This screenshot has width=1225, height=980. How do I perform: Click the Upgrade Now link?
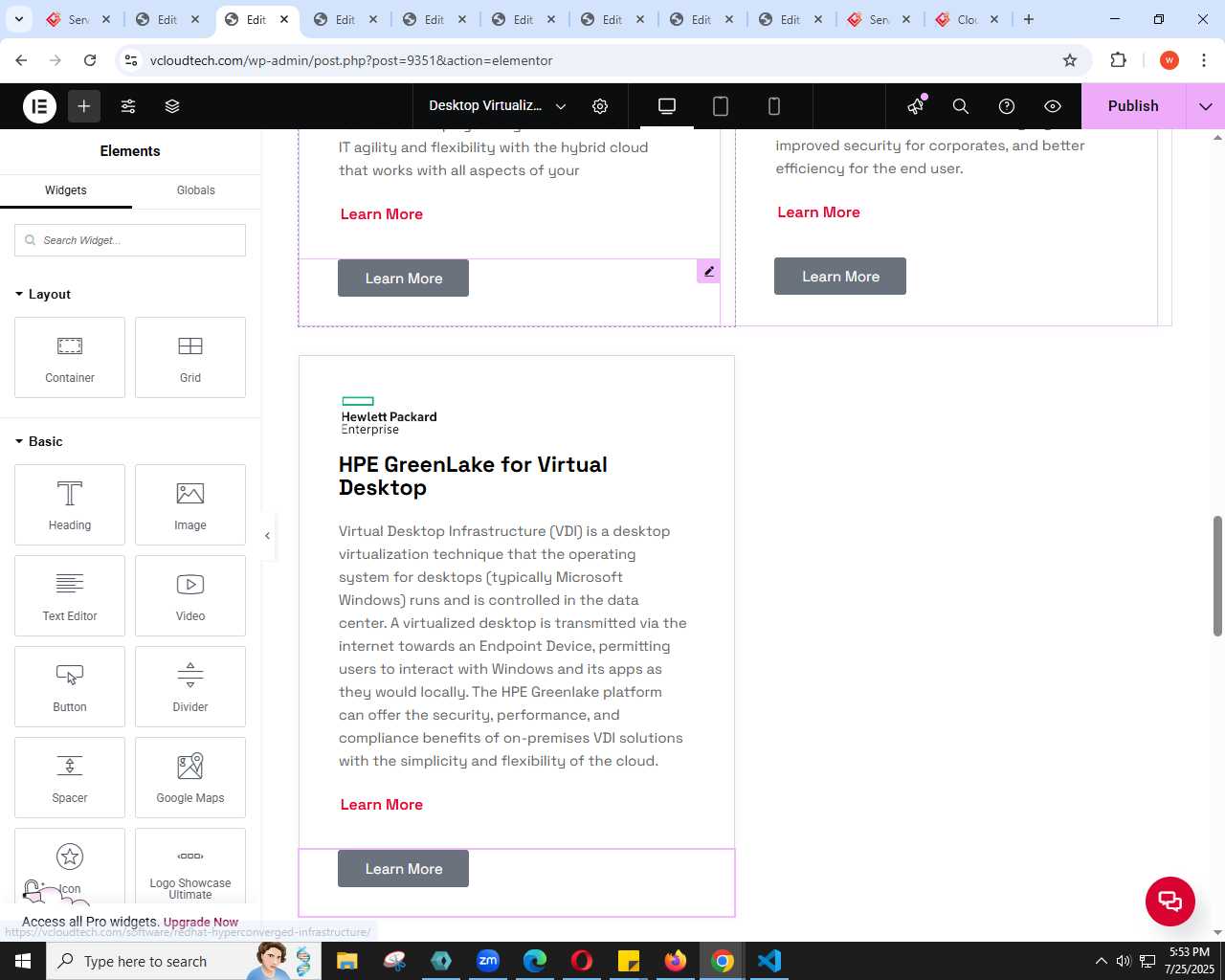pyautogui.click(x=201, y=923)
